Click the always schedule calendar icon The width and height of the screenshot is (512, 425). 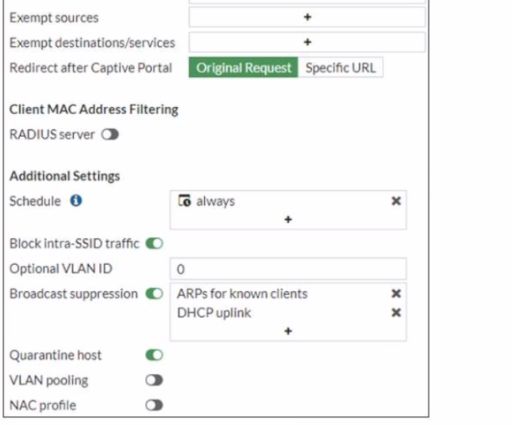tap(184, 201)
